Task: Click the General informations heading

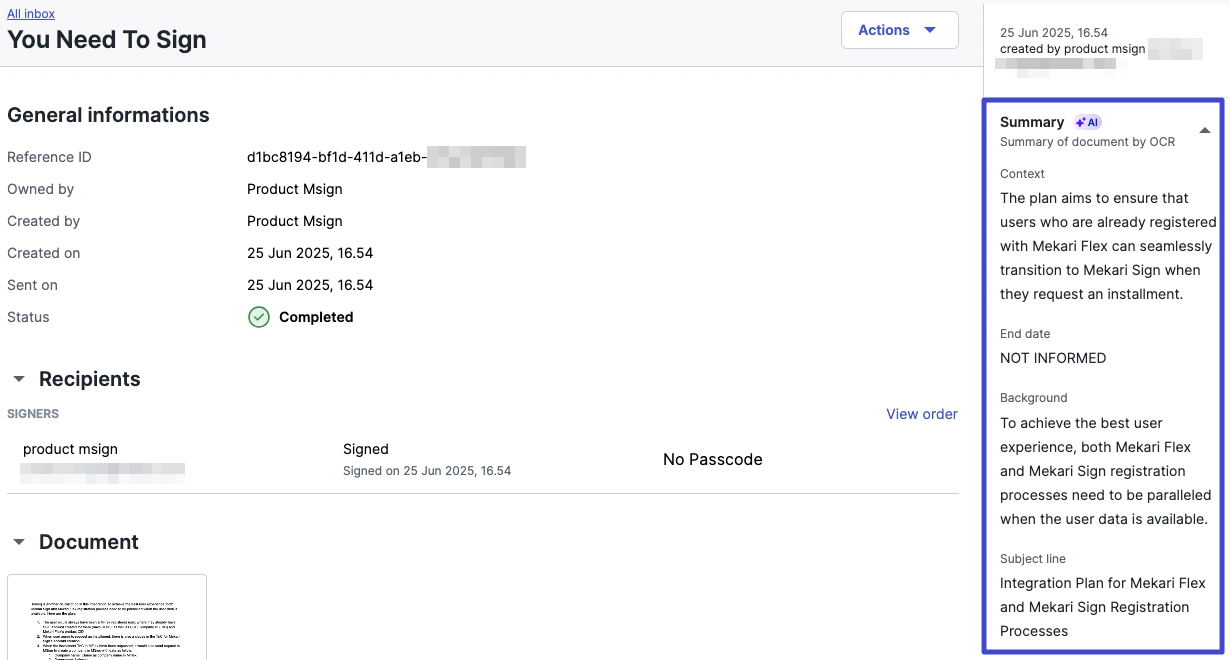Action: point(108,115)
